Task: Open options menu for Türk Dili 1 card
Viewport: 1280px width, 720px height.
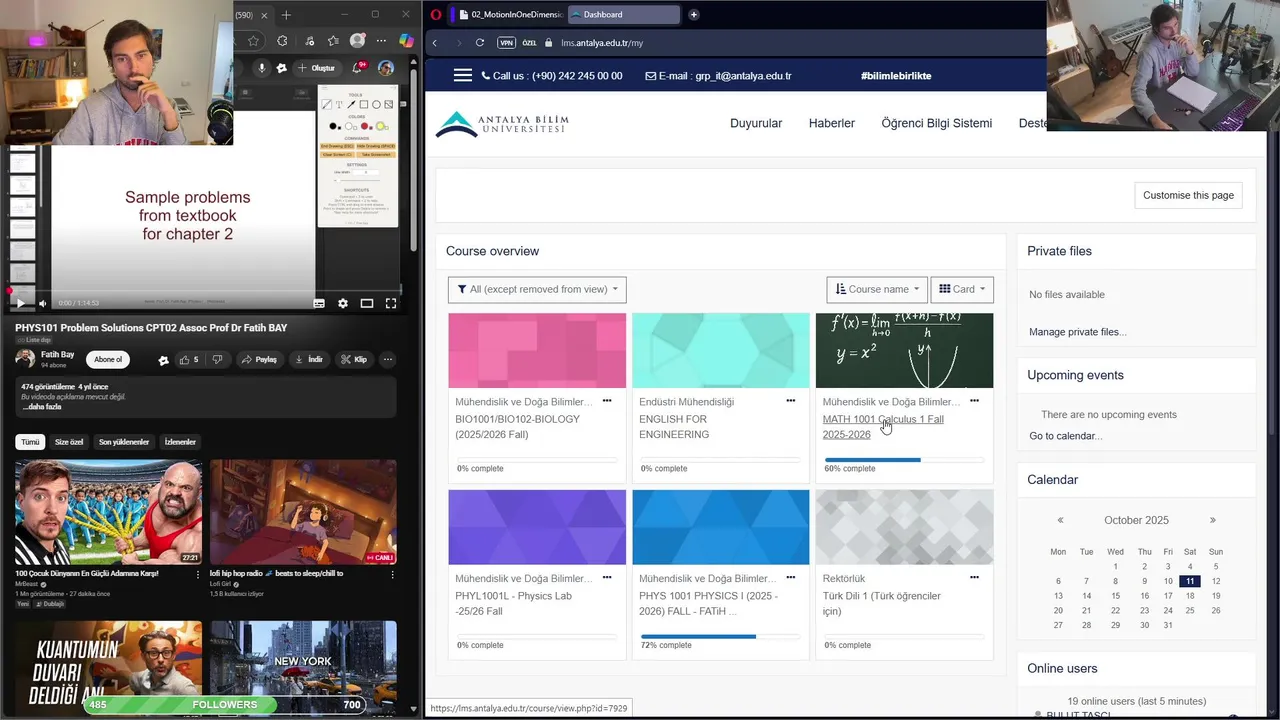Action: 974,577
